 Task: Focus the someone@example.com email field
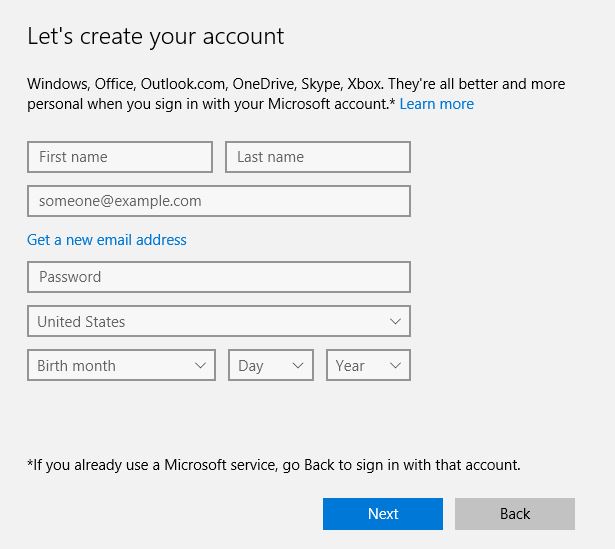[x=219, y=201]
